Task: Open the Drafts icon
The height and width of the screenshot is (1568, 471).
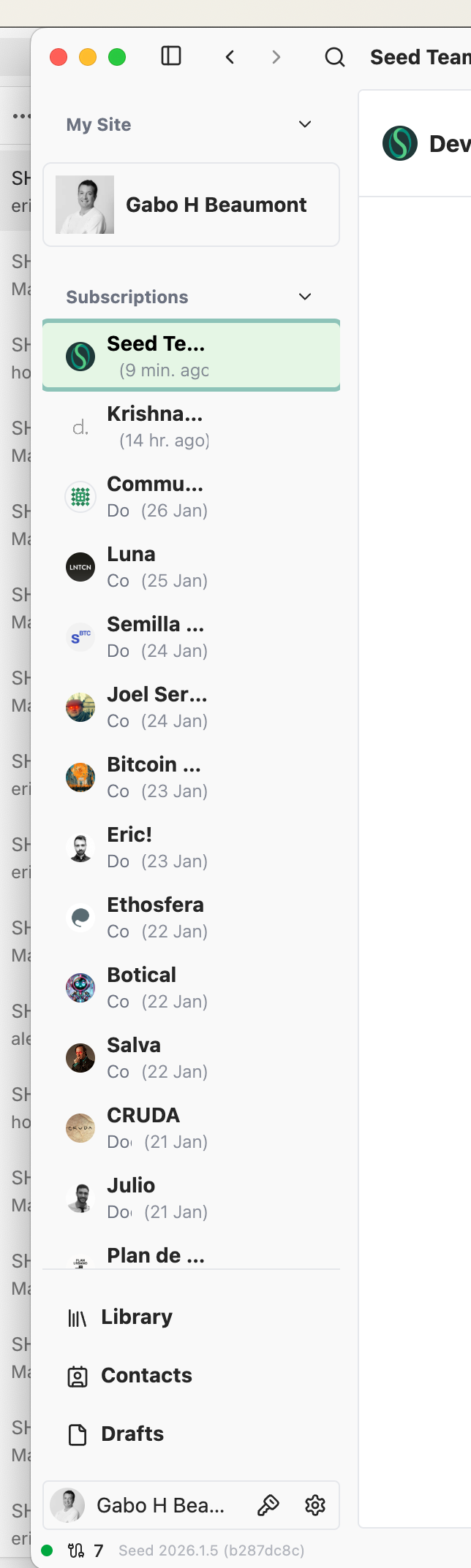Action: 78,1434
